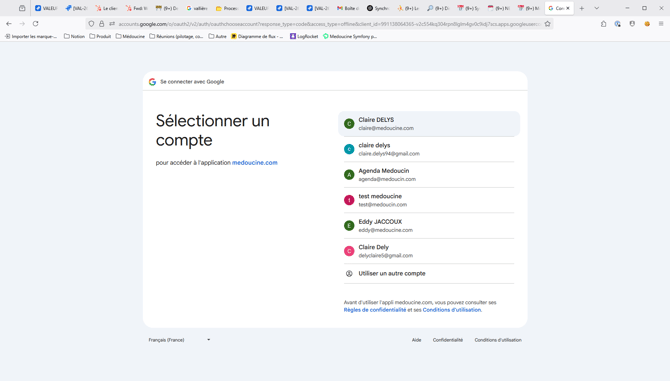Show site security padlock info
Viewport: 670px width, 381px height.
tap(102, 24)
